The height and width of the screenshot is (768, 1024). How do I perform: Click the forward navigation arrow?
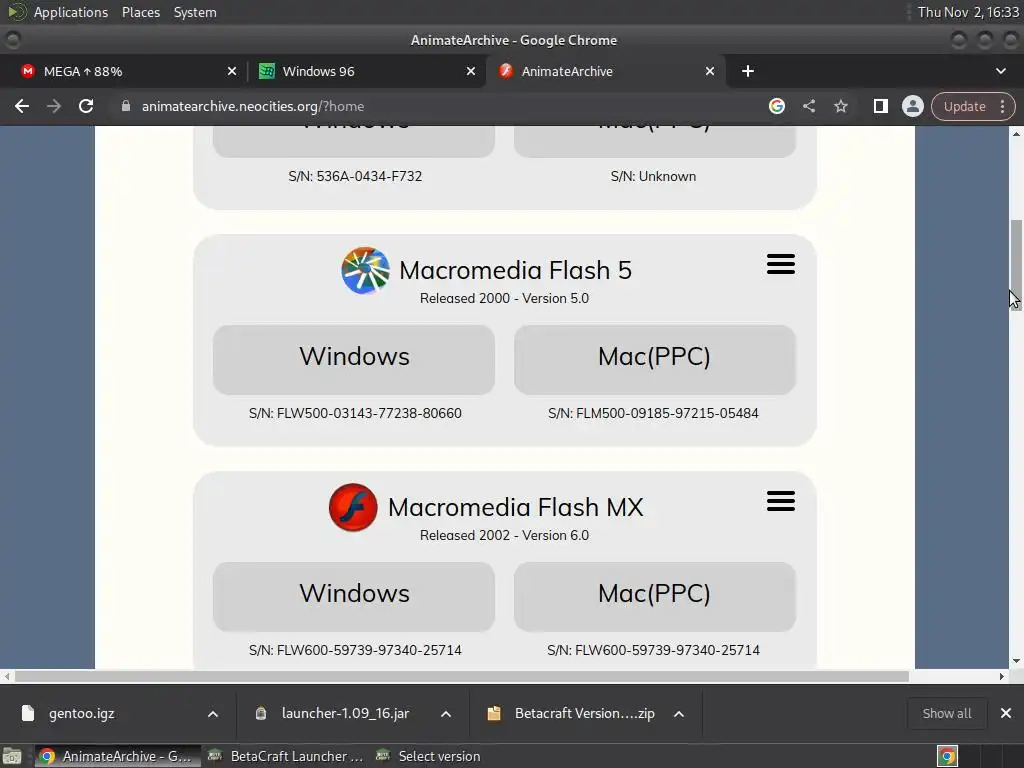(54, 106)
